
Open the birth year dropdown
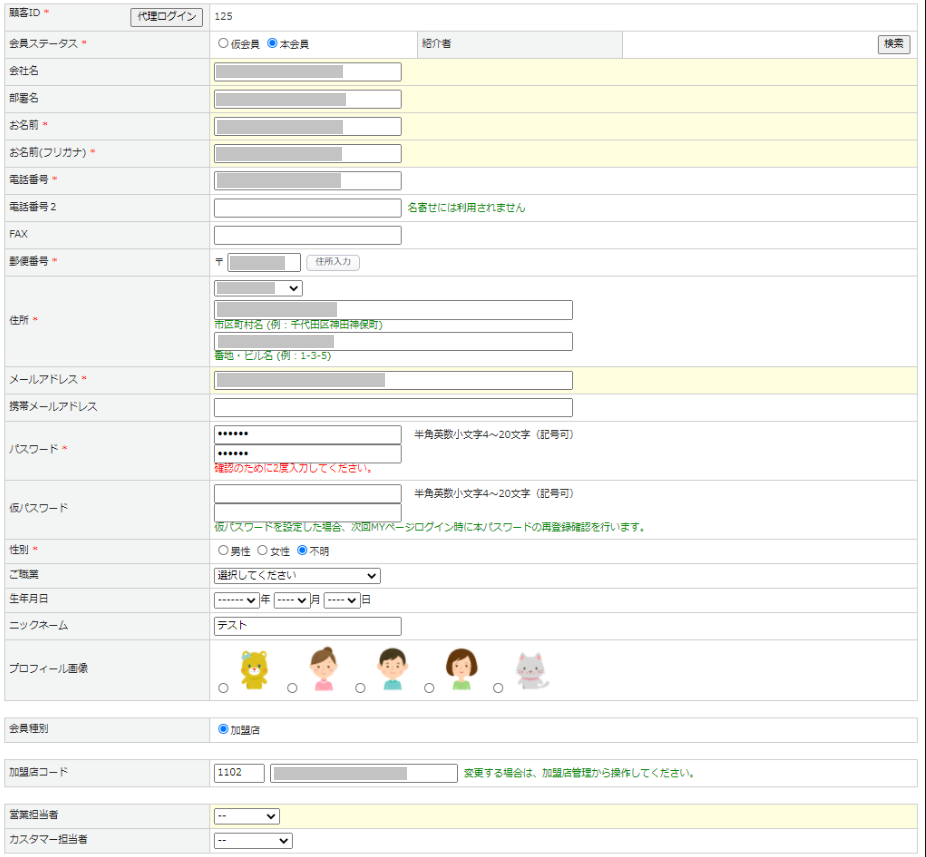(236, 601)
